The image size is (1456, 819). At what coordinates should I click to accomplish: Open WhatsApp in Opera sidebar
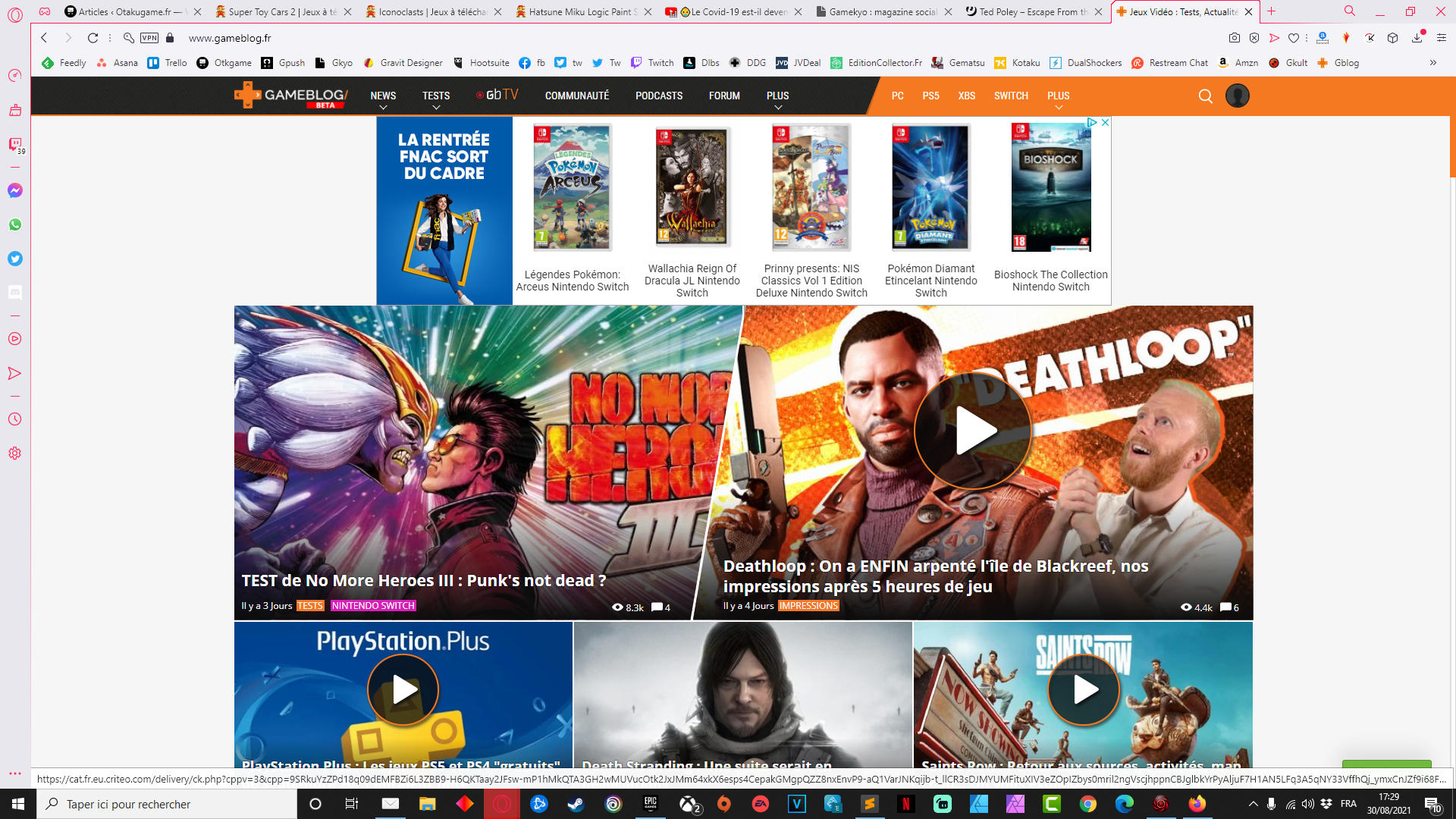tap(14, 224)
